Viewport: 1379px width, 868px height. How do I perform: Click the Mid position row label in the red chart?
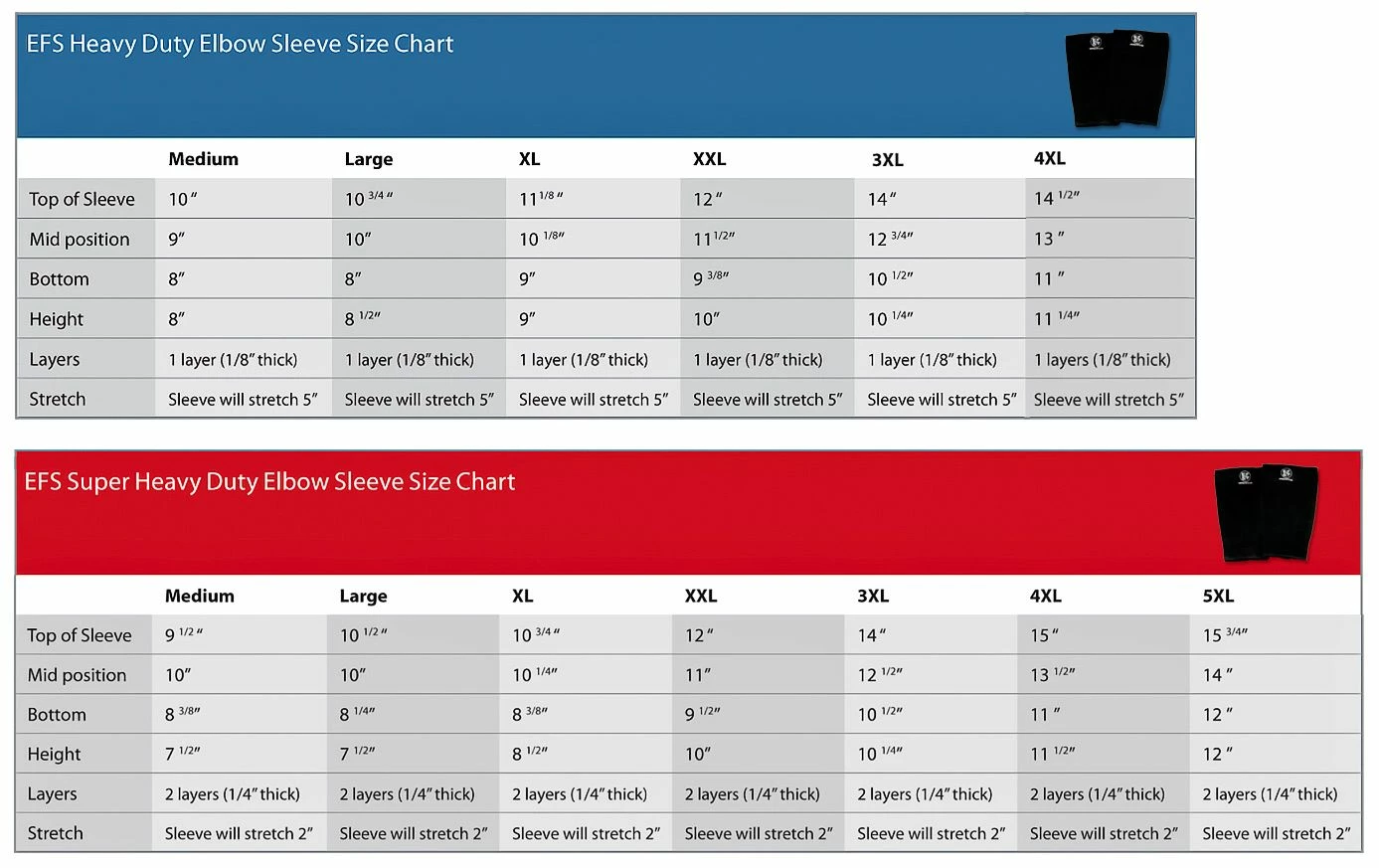pos(77,675)
